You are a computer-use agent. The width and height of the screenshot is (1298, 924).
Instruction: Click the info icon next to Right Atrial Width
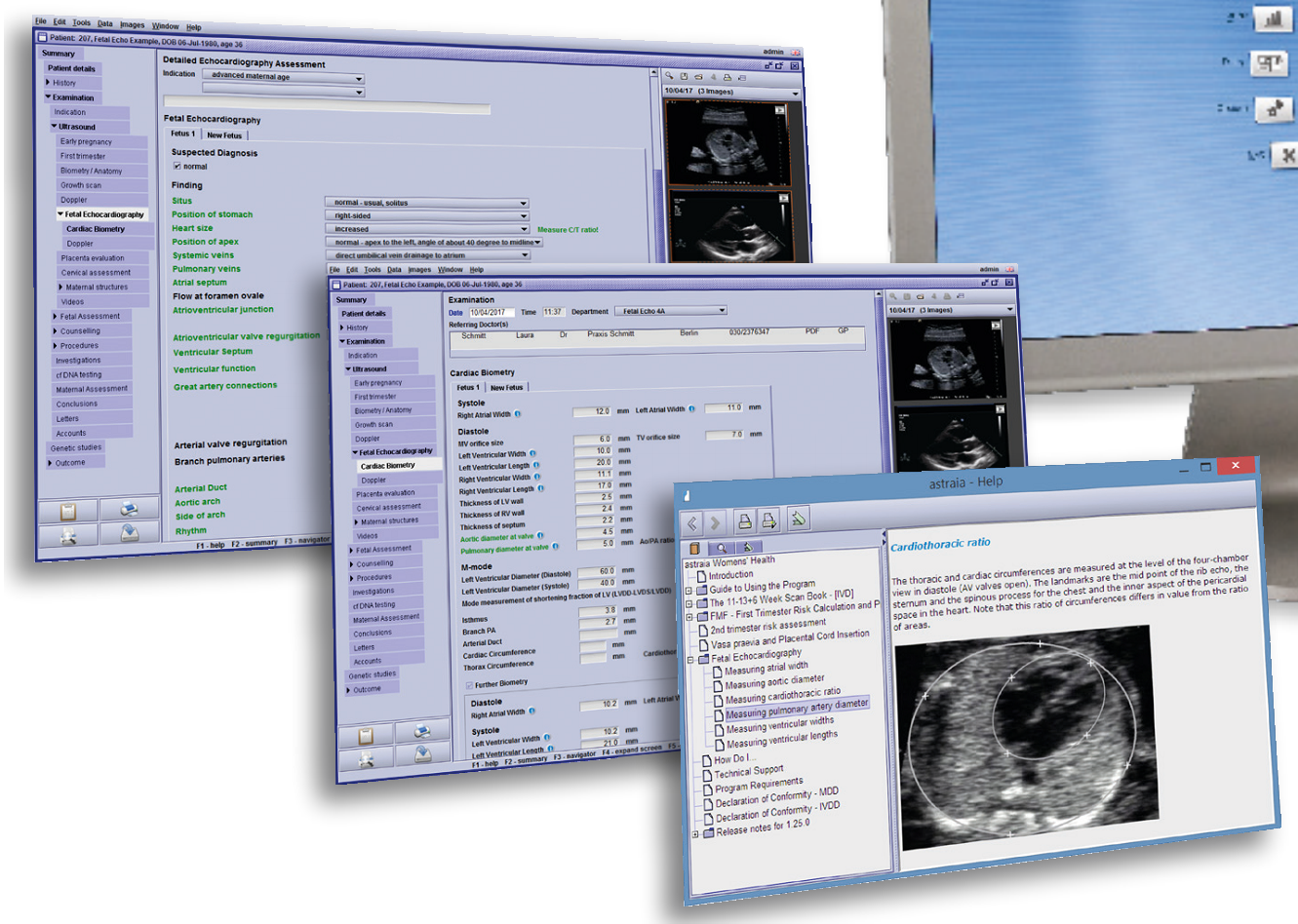pyautogui.click(x=518, y=414)
